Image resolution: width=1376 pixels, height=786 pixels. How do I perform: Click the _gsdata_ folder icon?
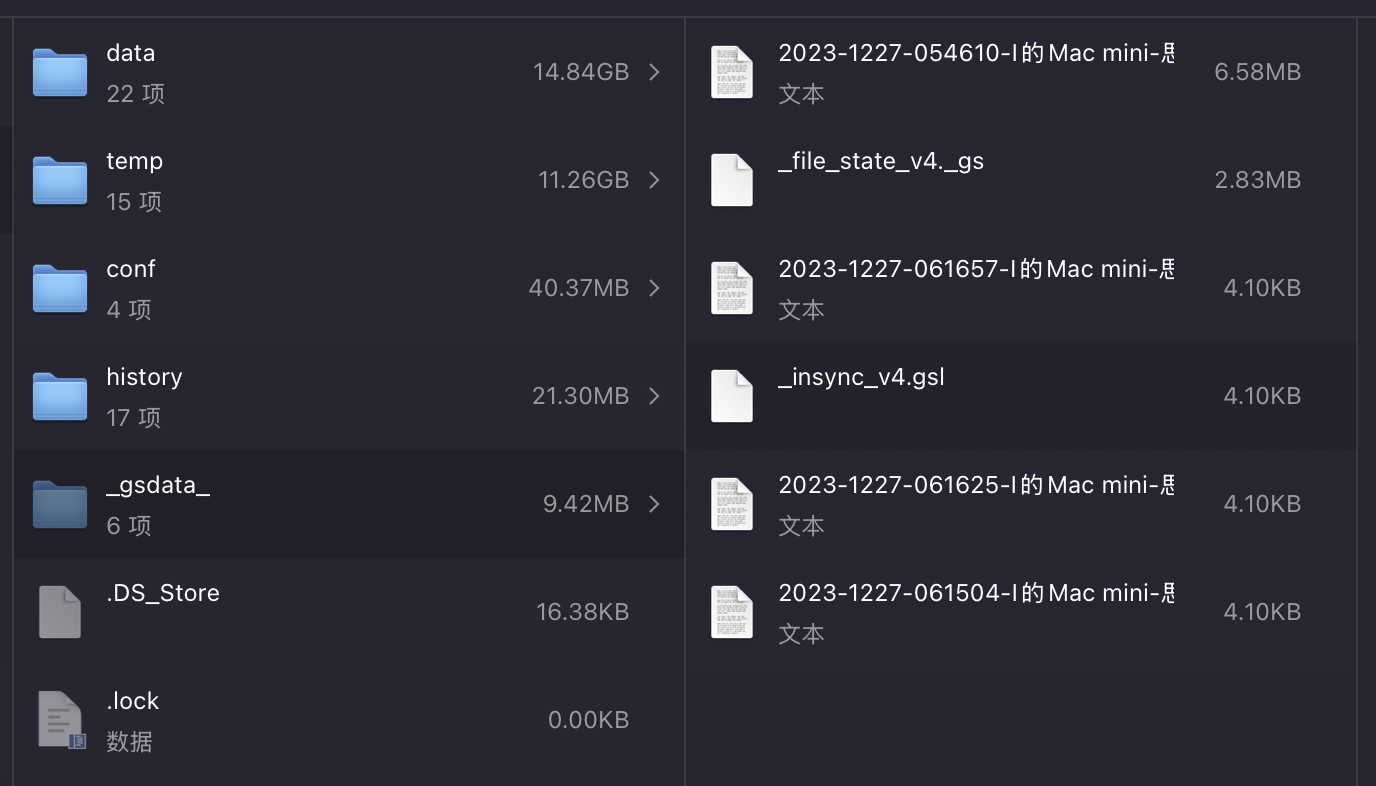click(60, 504)
